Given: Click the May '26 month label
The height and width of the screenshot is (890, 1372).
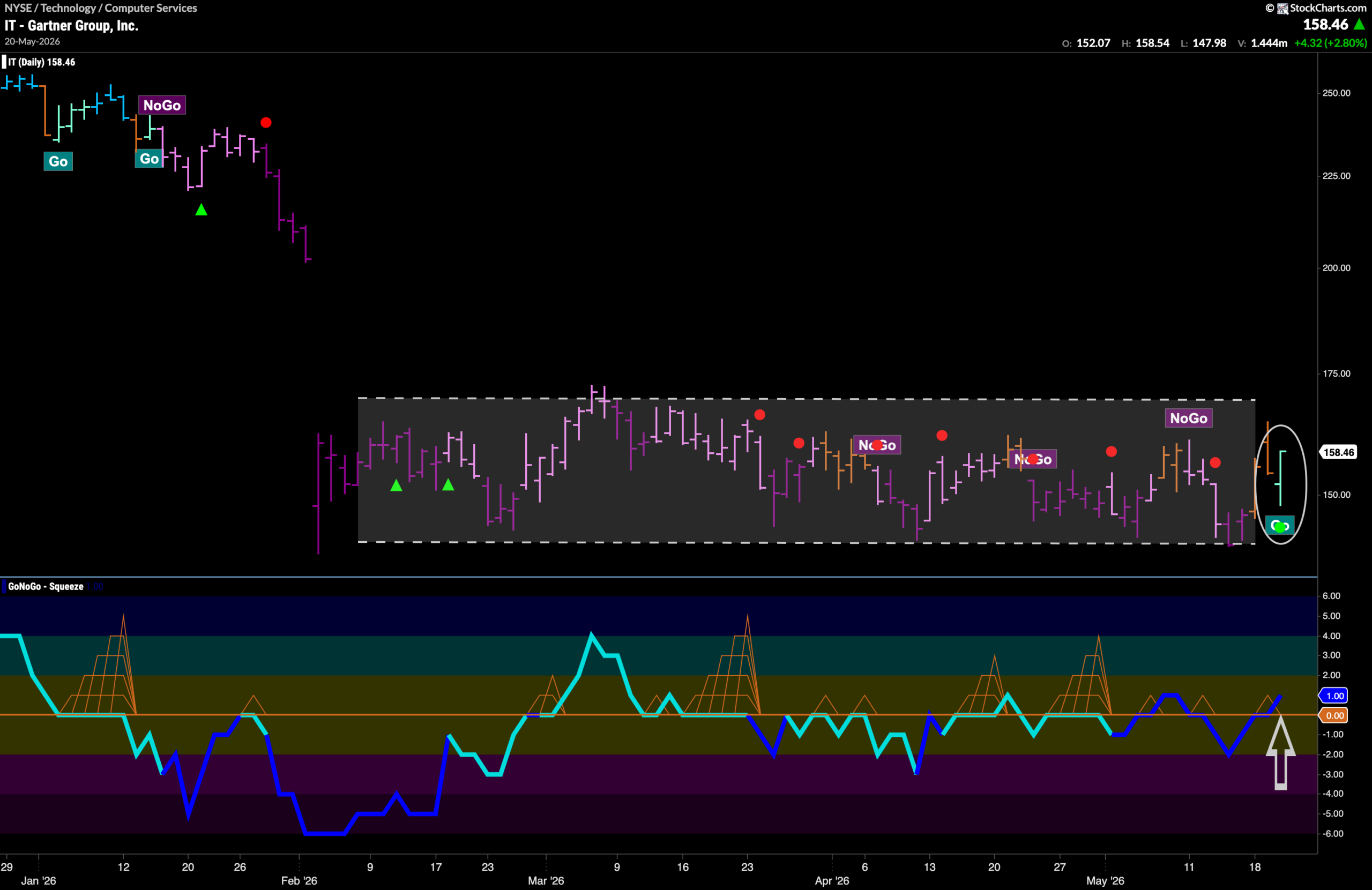Looking at the screenshot, I should [x=1105, y=881].
